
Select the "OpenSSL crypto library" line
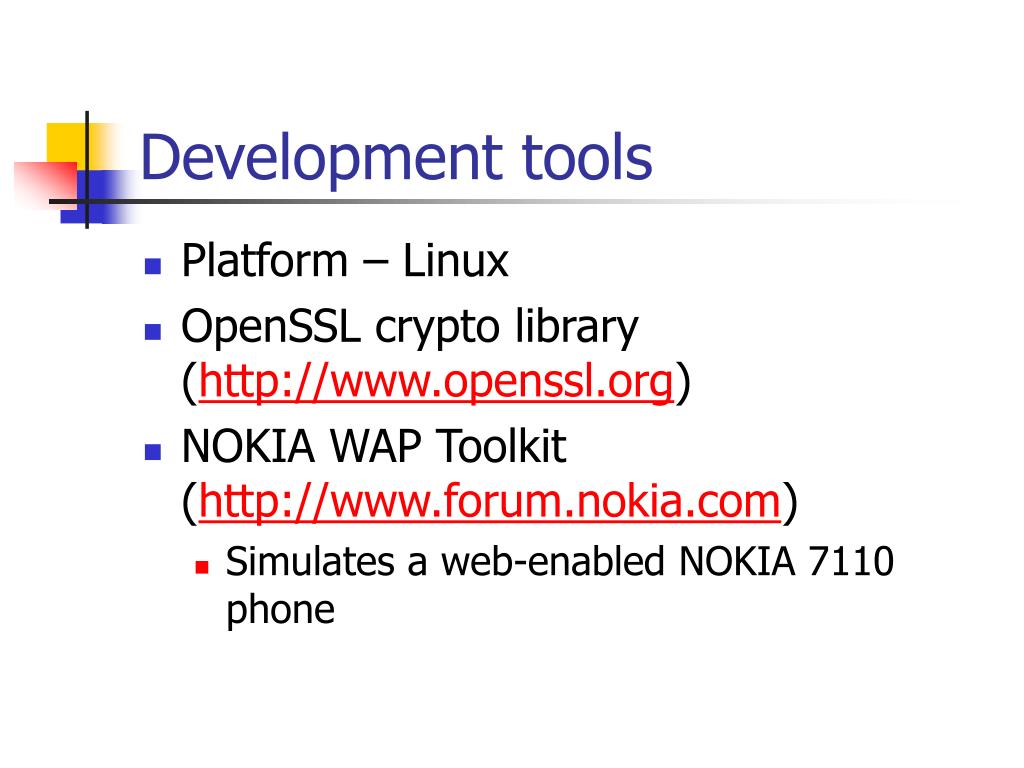coord(409,327)
